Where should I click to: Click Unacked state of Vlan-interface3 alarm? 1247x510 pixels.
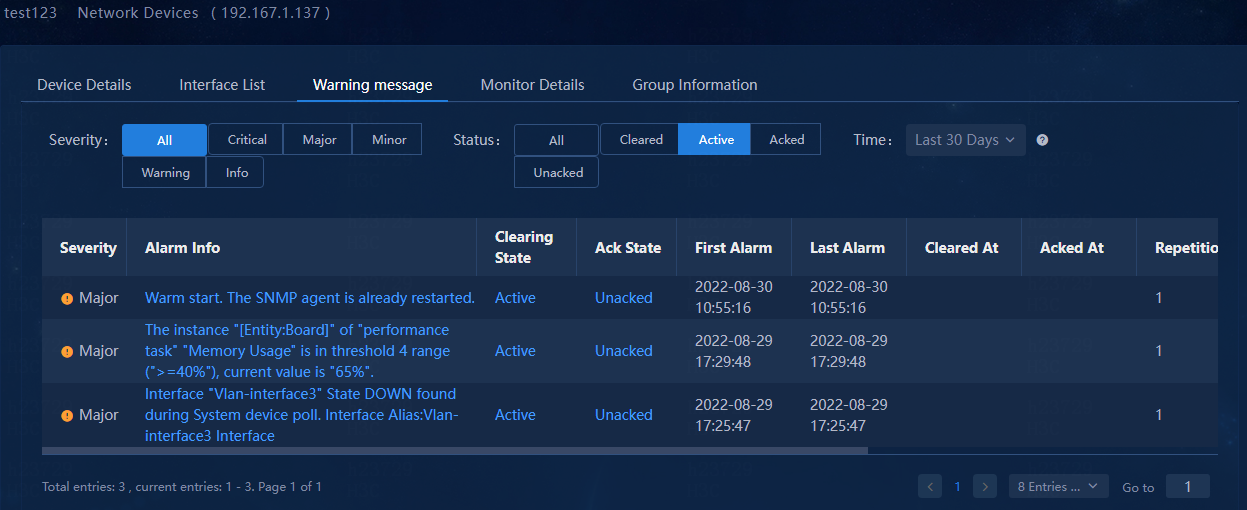click(623, 415)
